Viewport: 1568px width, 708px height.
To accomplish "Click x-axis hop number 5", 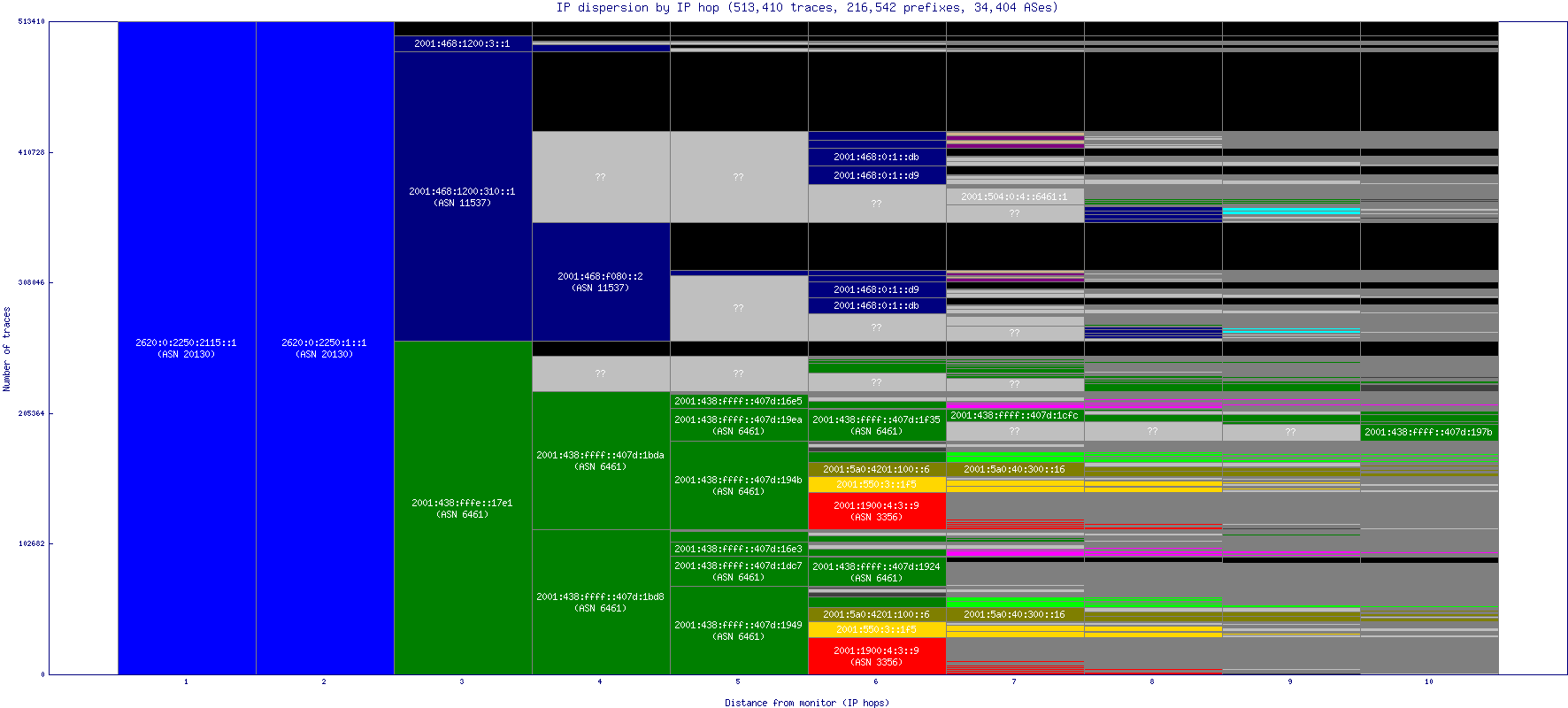I will (x=738, y=681).
